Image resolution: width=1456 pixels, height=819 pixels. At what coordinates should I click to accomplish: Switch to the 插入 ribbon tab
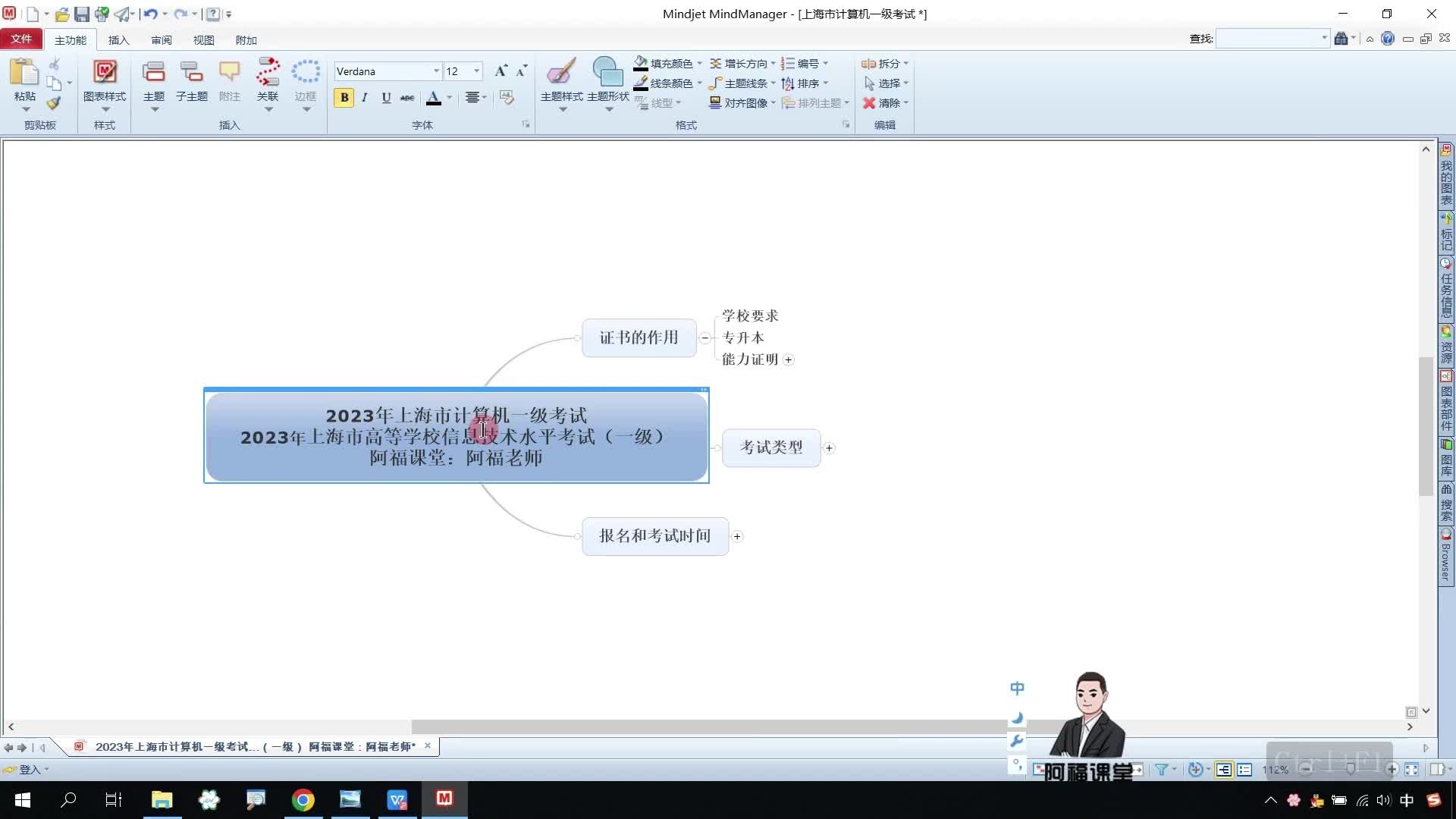pos(118,40)
